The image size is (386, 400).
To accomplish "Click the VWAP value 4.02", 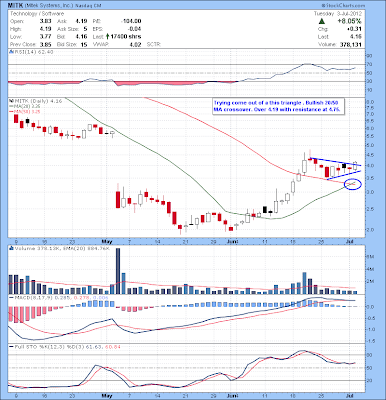I will tap(136, 44).
